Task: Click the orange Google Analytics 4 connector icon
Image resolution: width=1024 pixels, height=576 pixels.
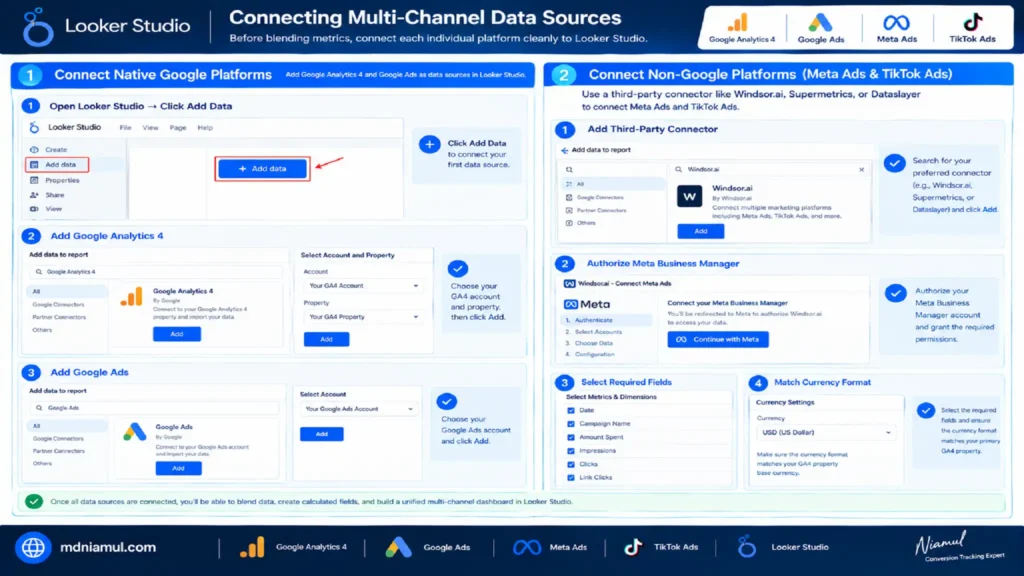Action: coord(132,297)
